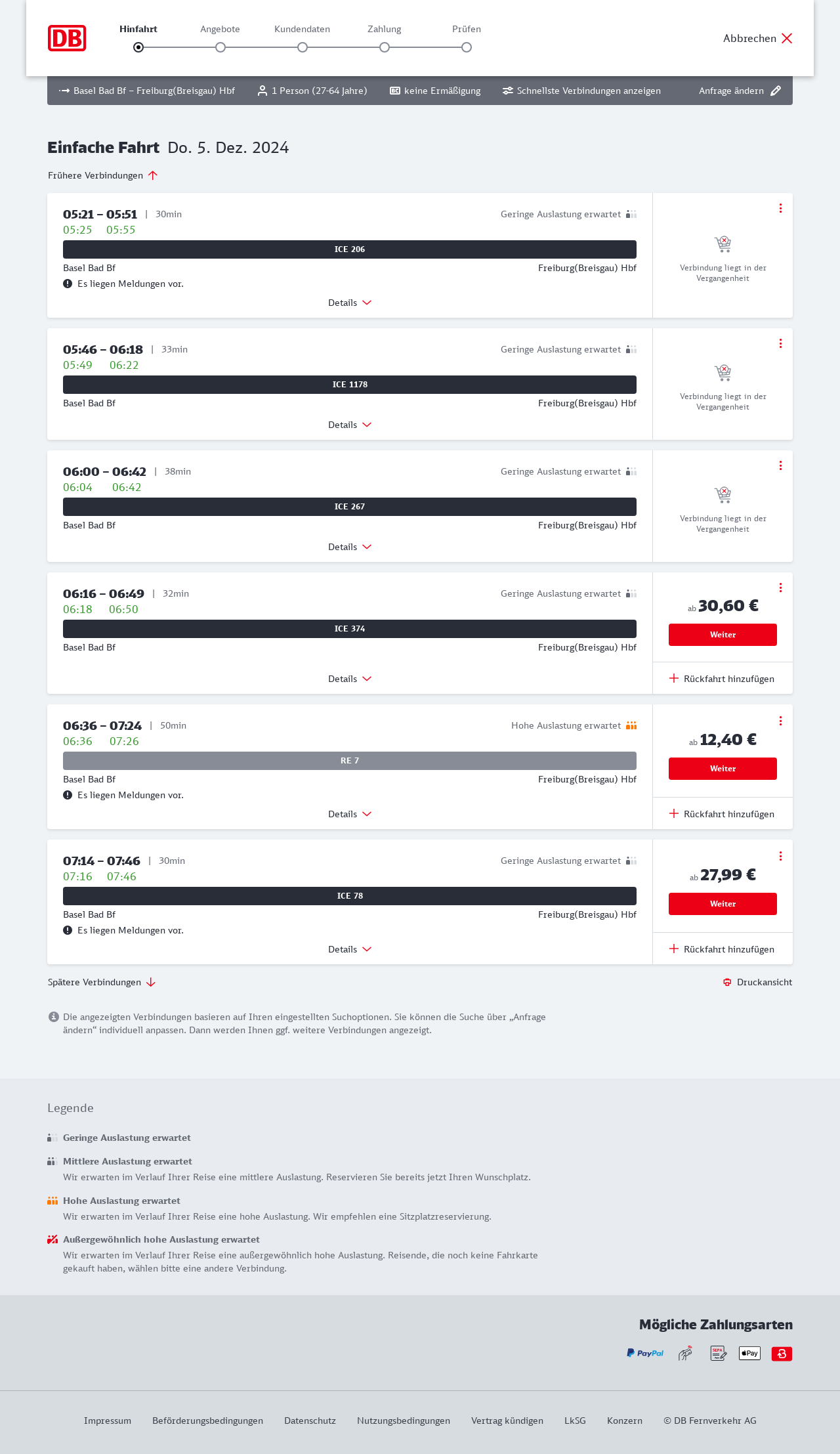Show Frühere Verbindungen

tap(103, 175)
